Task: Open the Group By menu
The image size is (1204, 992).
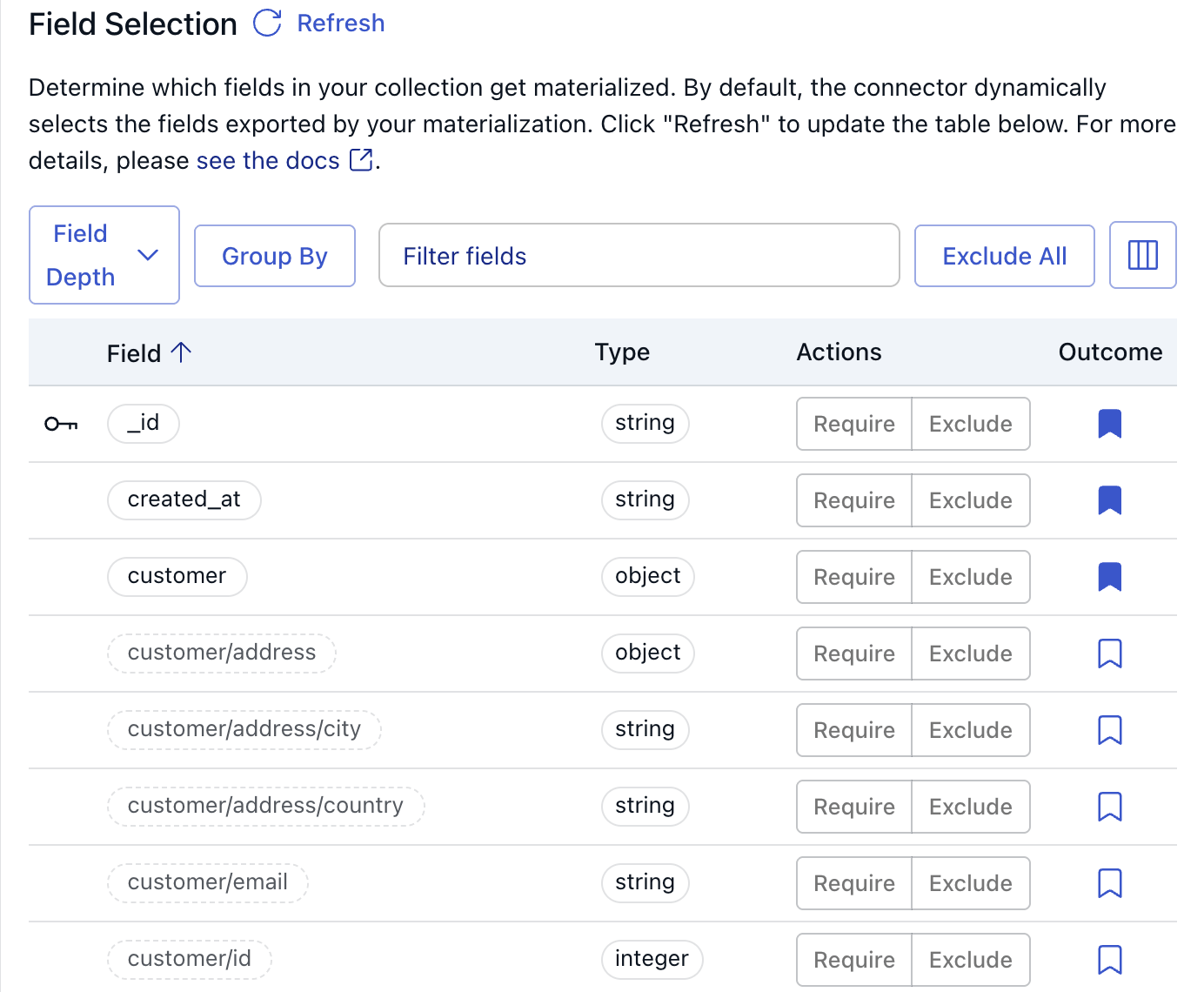Action: pyautogui.click(x=275, y=256)
